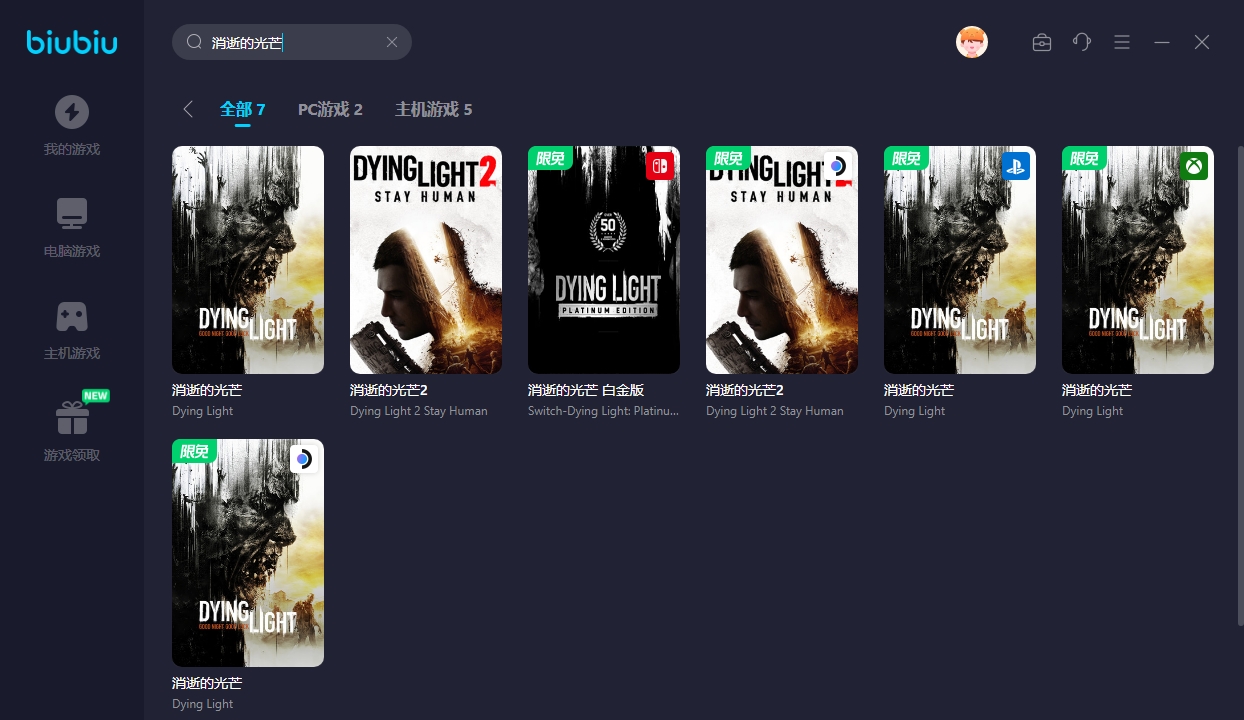Open Switch Dying Light Platinum Edition cover

[x=603, y=260]
